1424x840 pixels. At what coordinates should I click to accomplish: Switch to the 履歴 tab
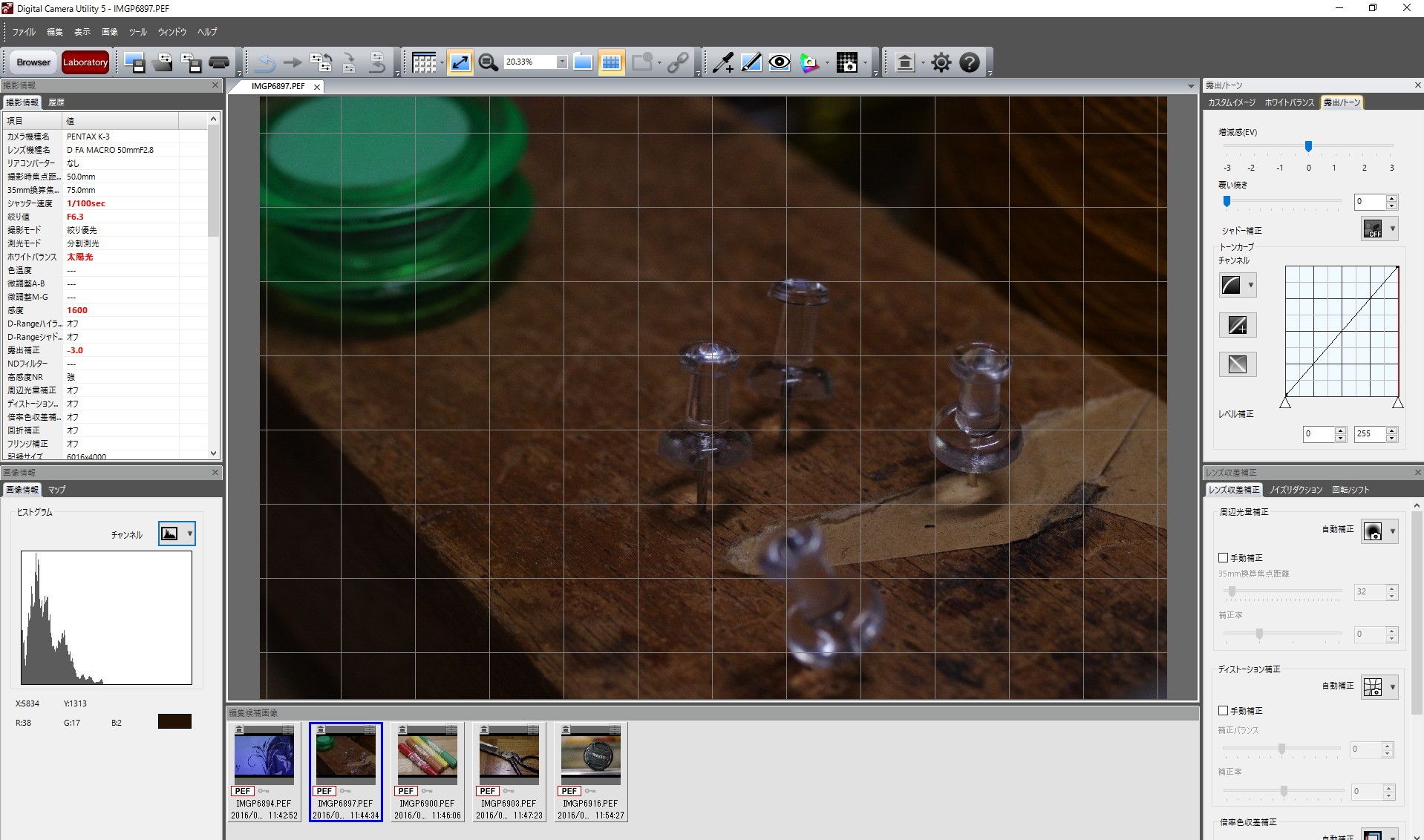[56, 102]
